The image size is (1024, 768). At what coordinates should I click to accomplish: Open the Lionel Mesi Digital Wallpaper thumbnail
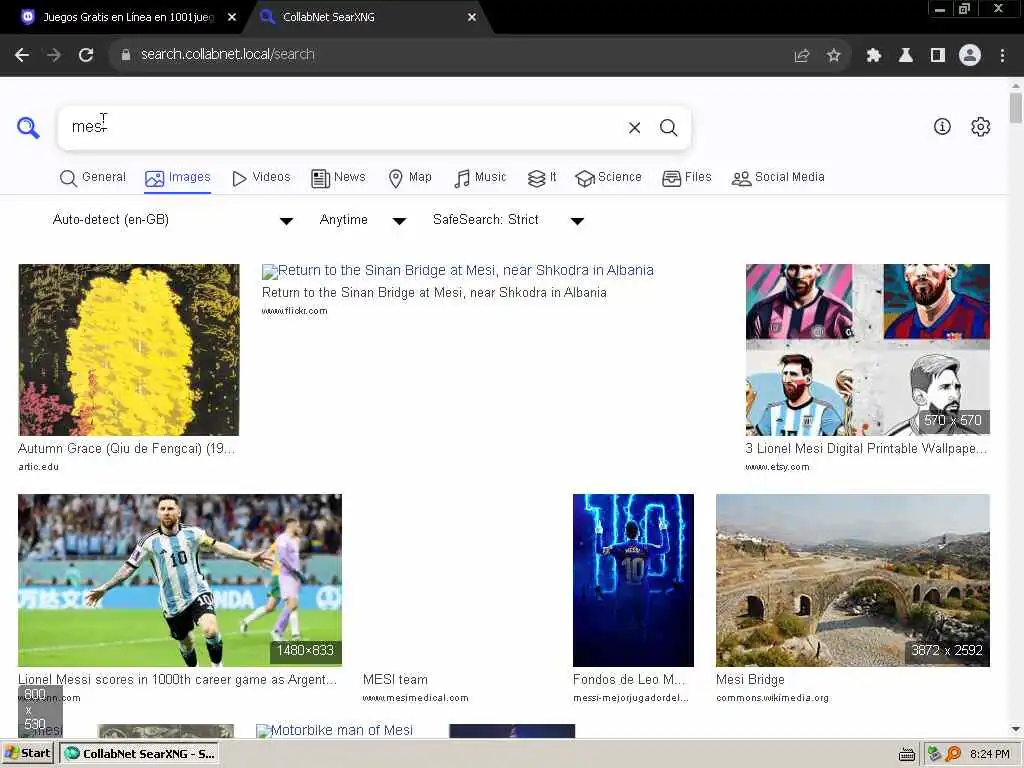click(x=867, y=350)
